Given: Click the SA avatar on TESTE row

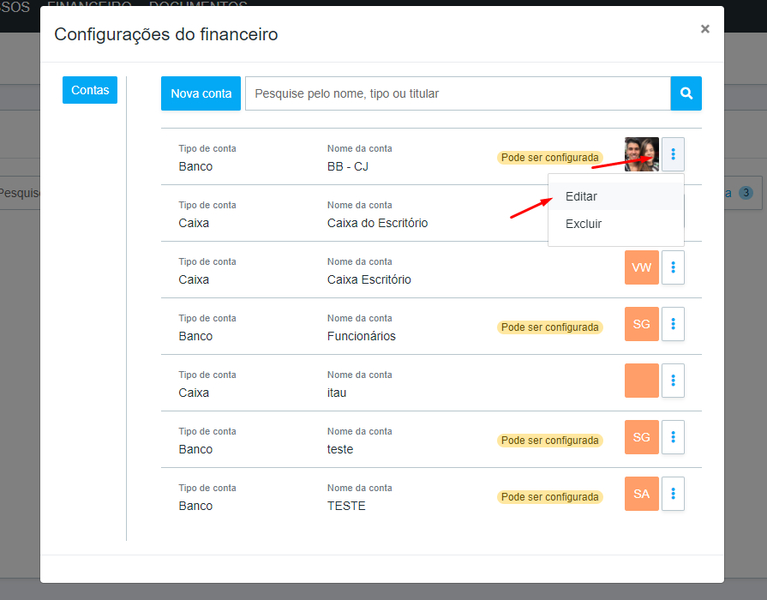Looking at the screenshot, I should [x=641, y=494].
